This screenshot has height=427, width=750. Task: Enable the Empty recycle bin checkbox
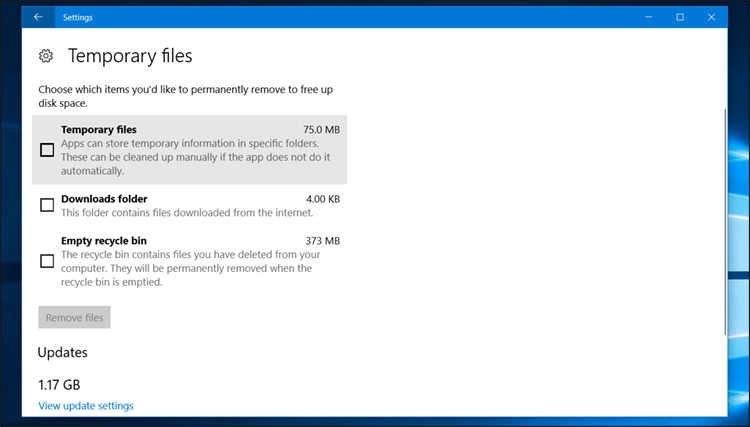pyautogui.click(x=47, y=261)
